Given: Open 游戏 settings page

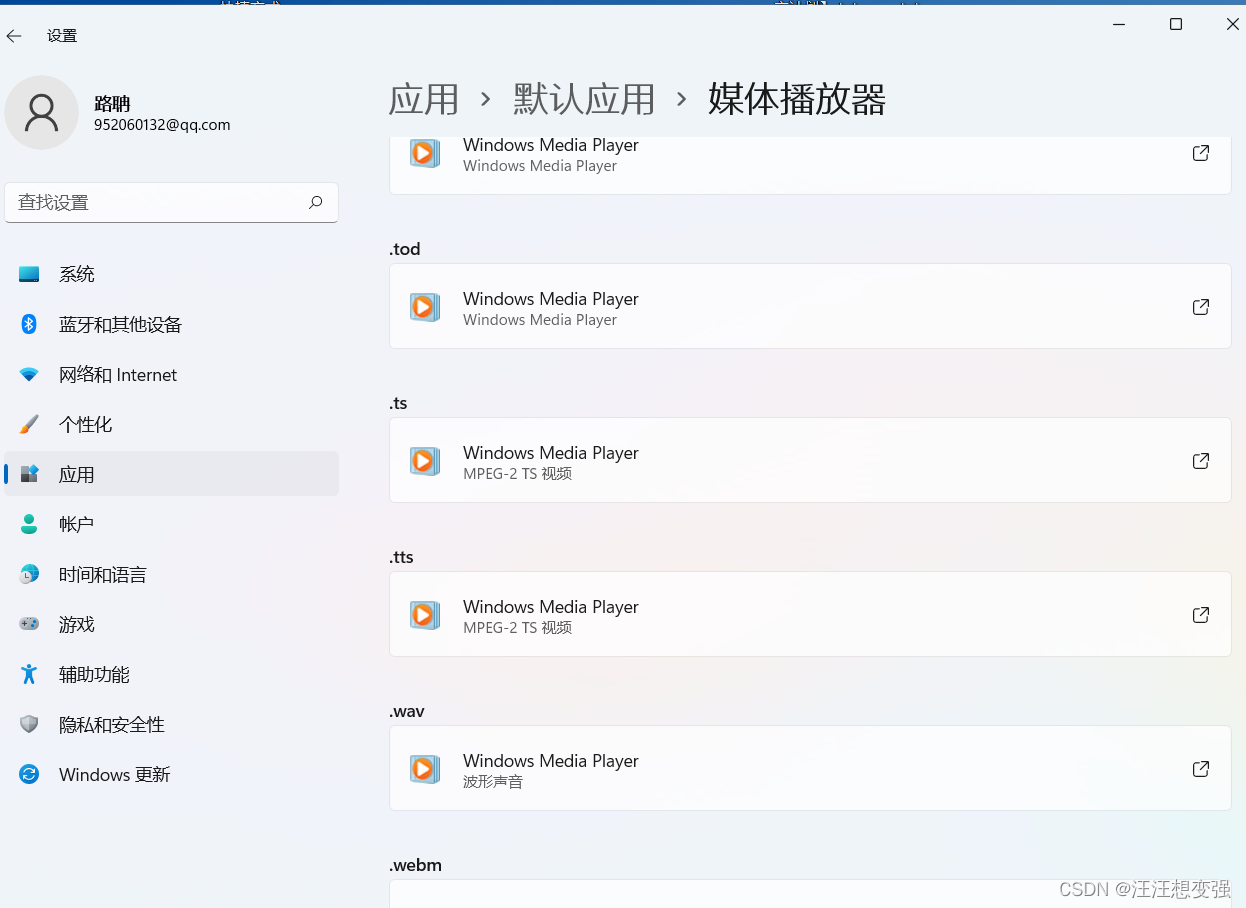Looking at the screenshot, I should pyautogui.click(x=172, y=624).
